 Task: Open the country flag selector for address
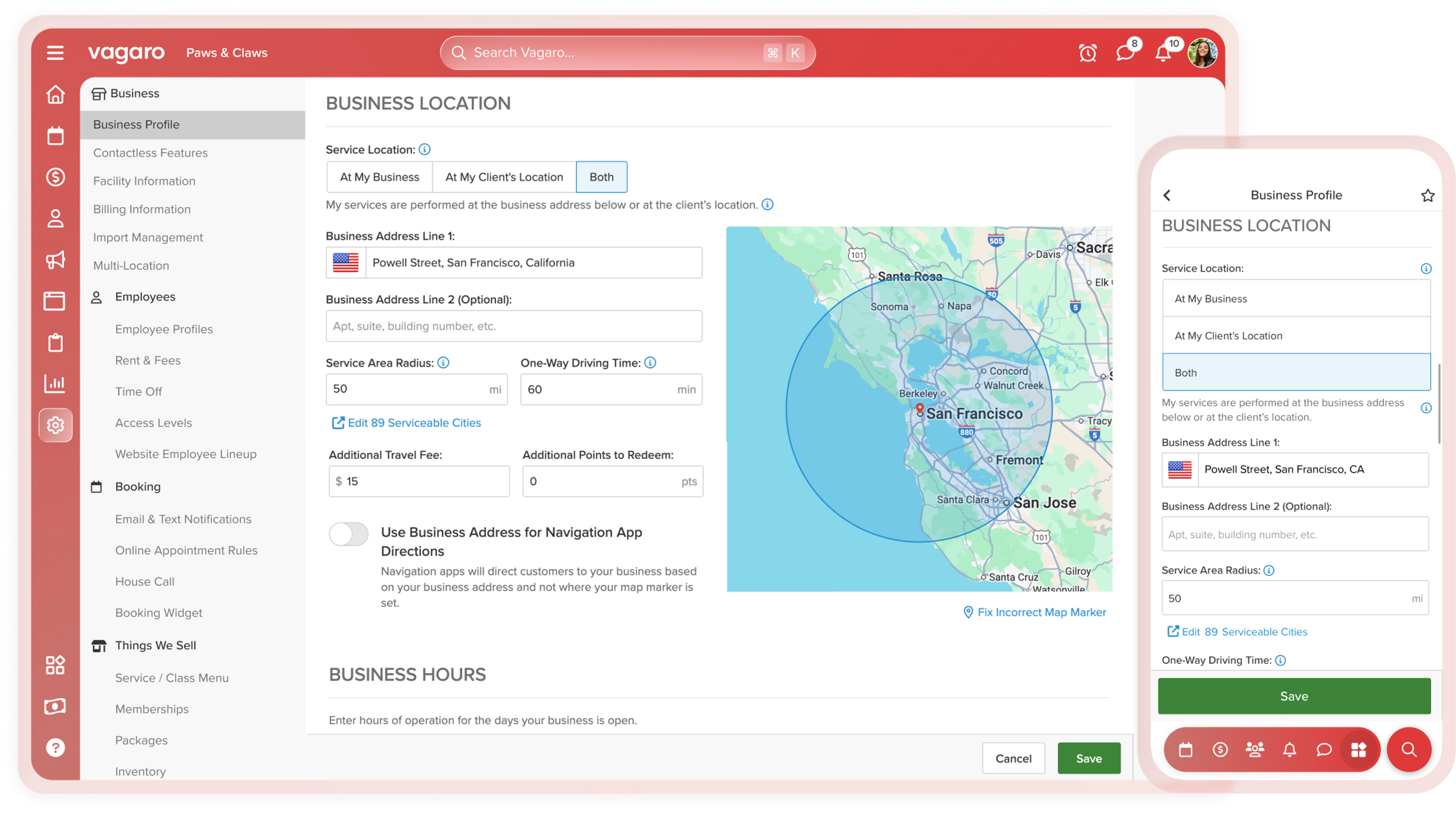[x=346, y=262]
